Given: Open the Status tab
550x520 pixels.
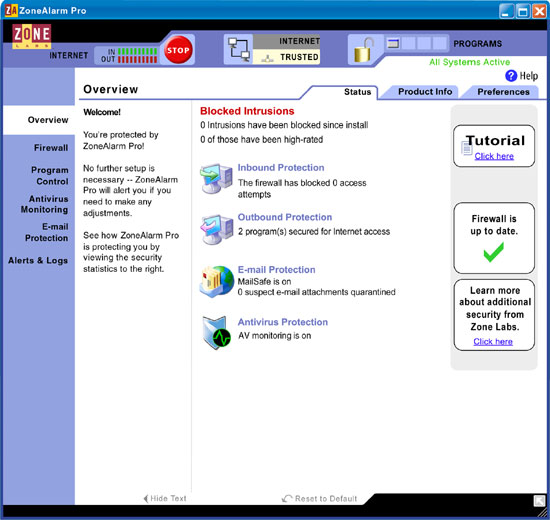Looking at the screenshot, I should [357, 92].
